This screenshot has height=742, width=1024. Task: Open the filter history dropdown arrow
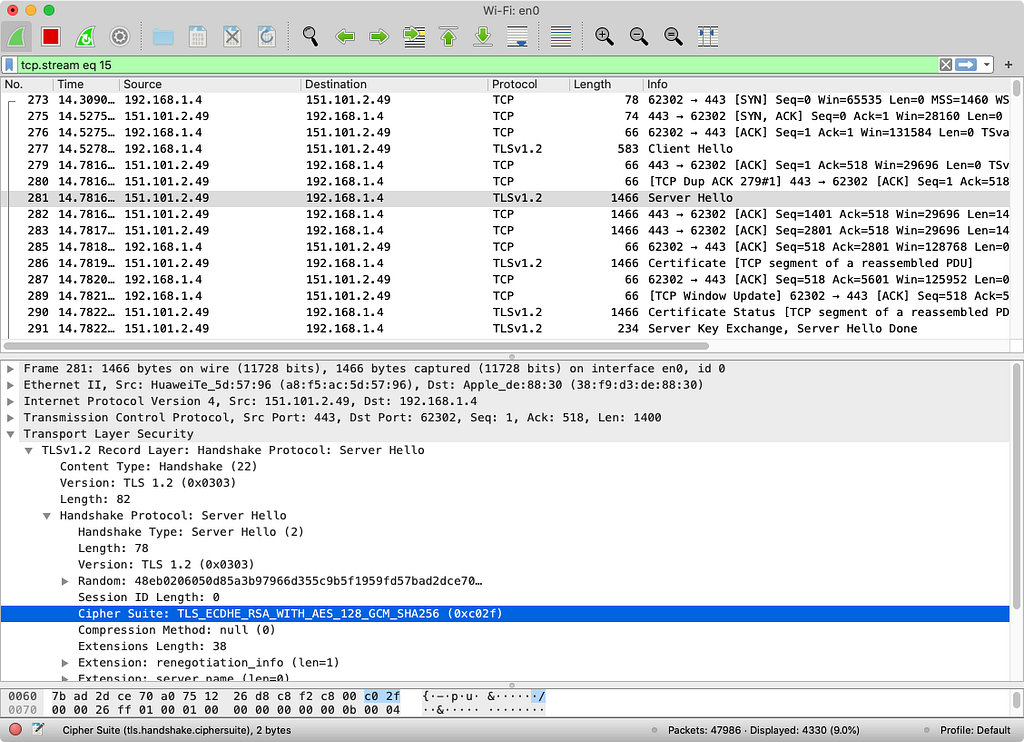pos(986,65)
